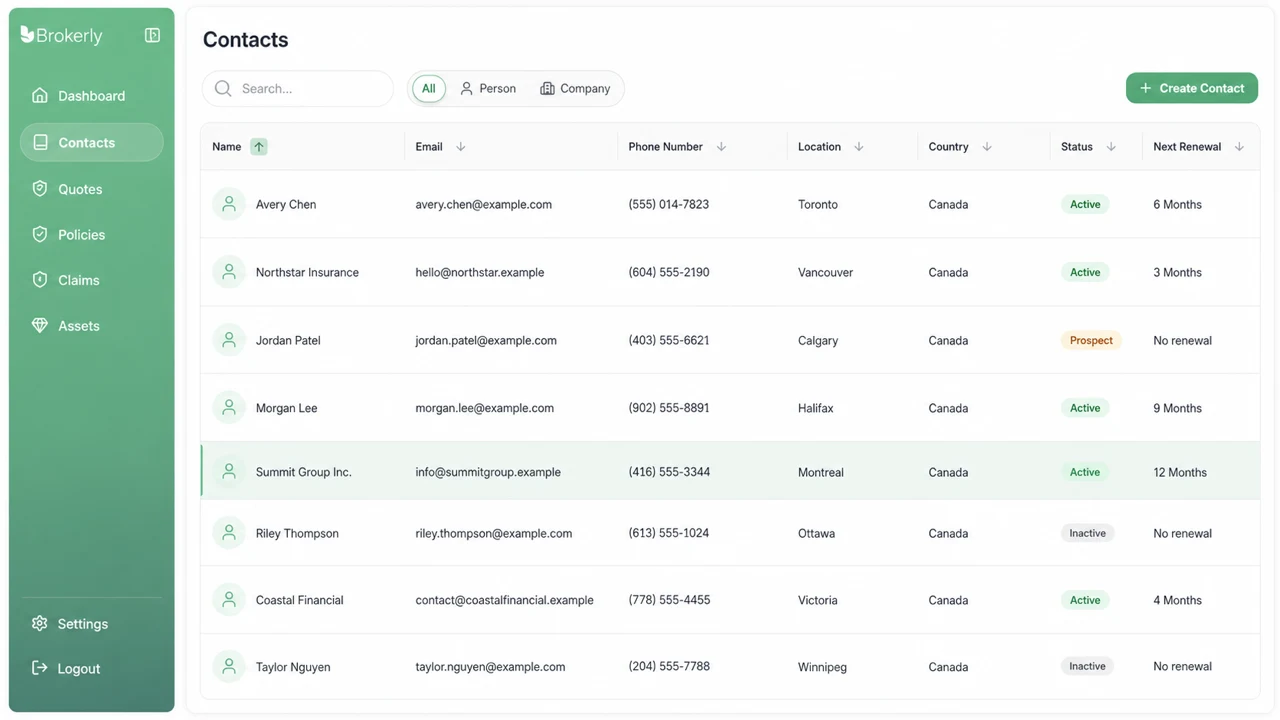This screenshot has width=1280, height=720.
Task: Sort by Phone Number column arrow
Action: click(x=721, y=147)
